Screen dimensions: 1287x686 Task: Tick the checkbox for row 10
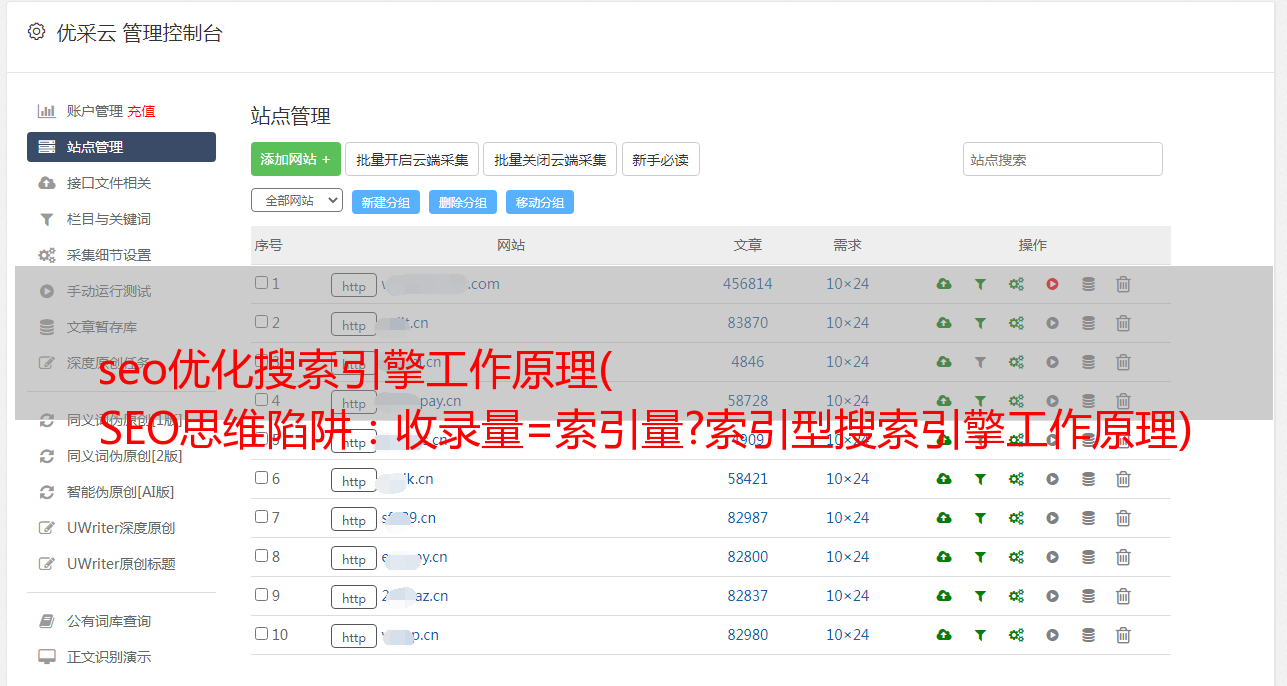pos(261,634)
